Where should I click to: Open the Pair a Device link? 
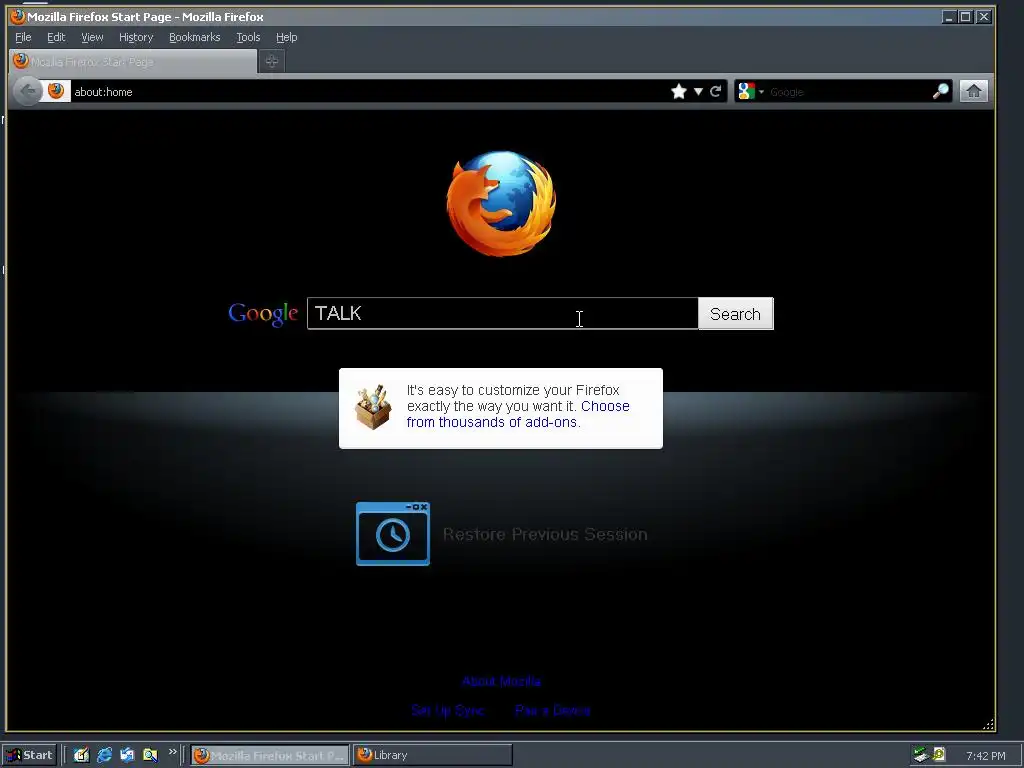point(552,710)
